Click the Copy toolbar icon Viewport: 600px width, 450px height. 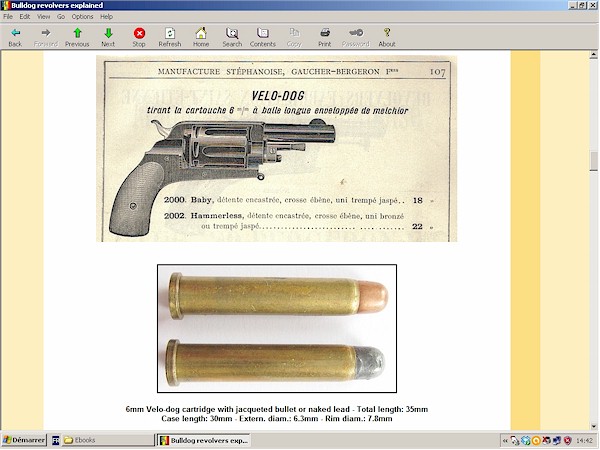(x=294, y=37)
